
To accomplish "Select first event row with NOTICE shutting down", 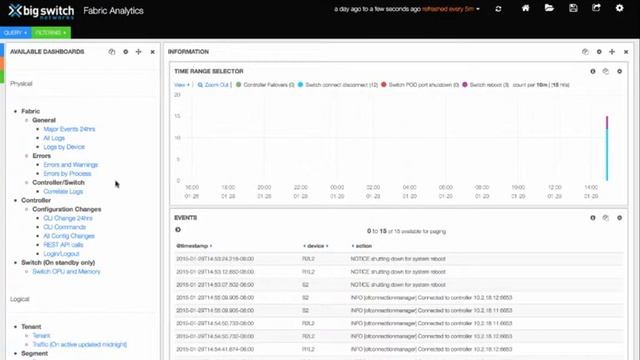I will pos(399,259).
